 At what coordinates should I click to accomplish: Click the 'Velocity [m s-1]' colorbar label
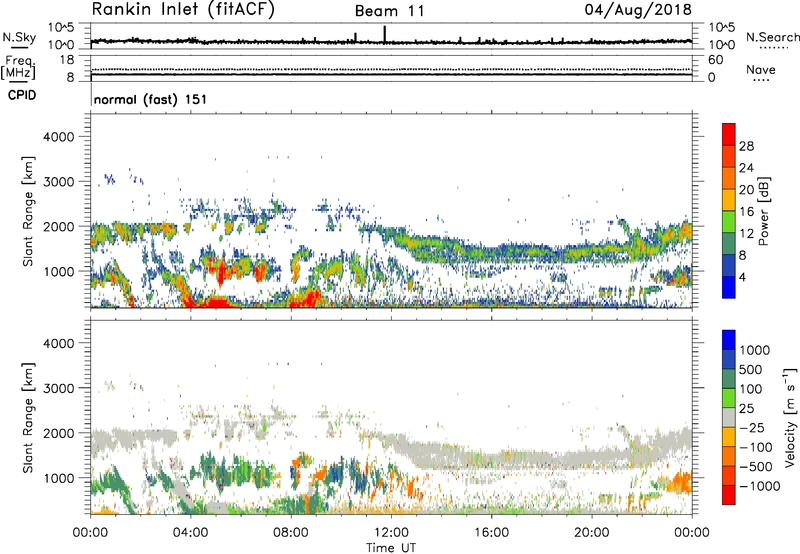pos(790,417)
